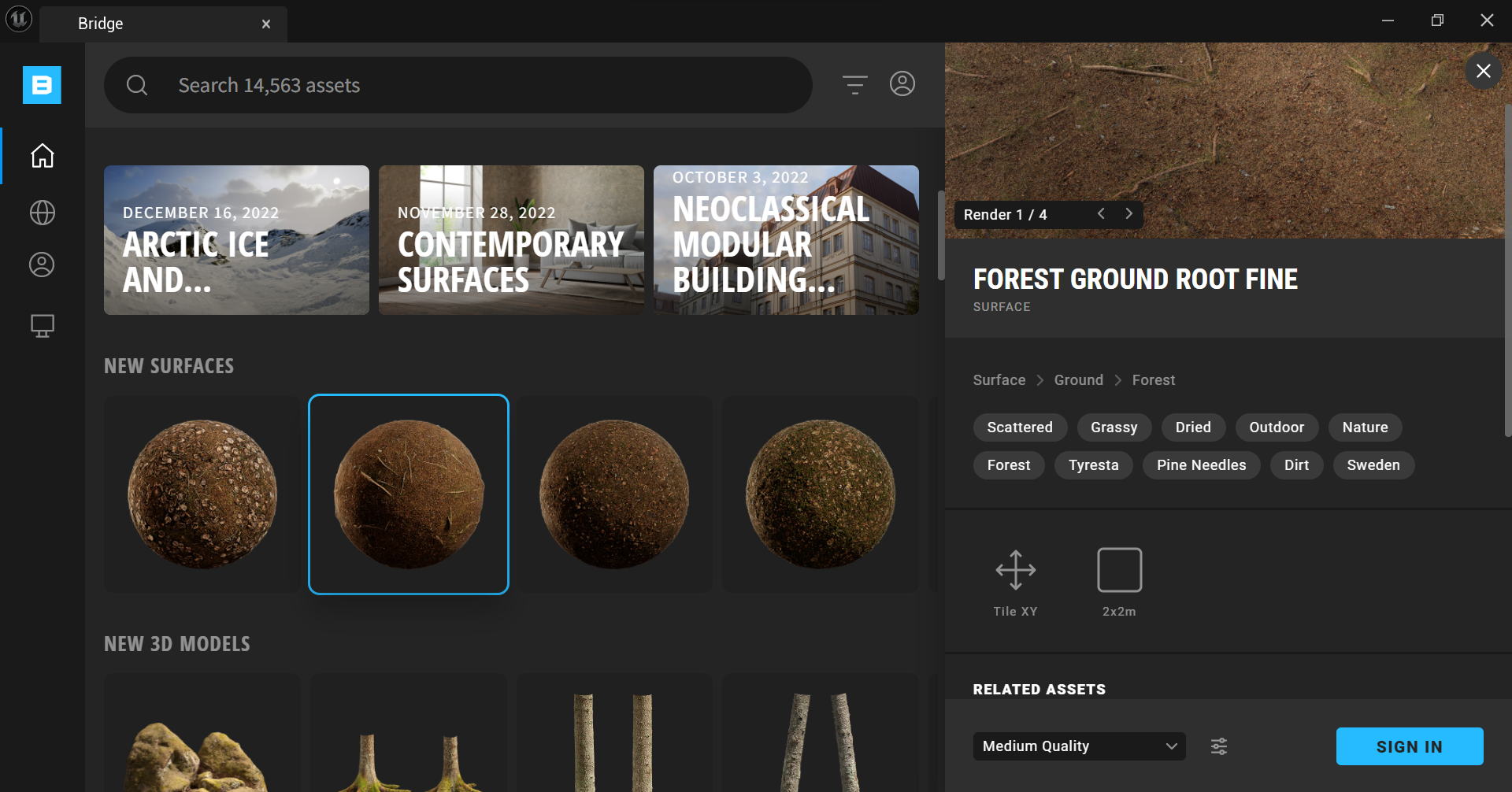The image size is (1512, 792).
Task: Open the leaning birch trunks model thumbnail
Action: click(x=821, y=733)
